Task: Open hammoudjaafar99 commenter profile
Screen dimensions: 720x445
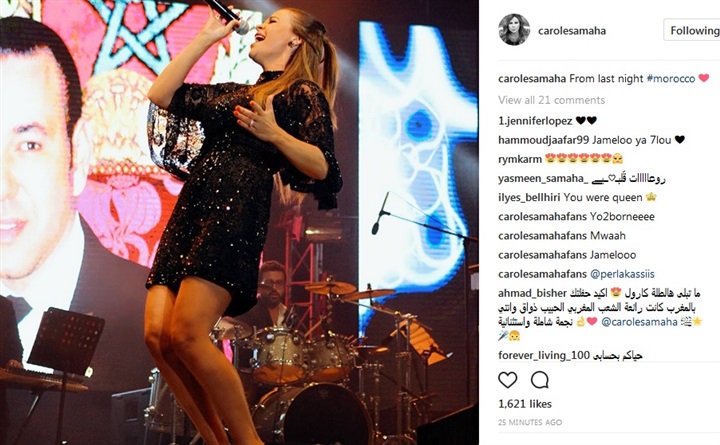Action: pos(543,140)
